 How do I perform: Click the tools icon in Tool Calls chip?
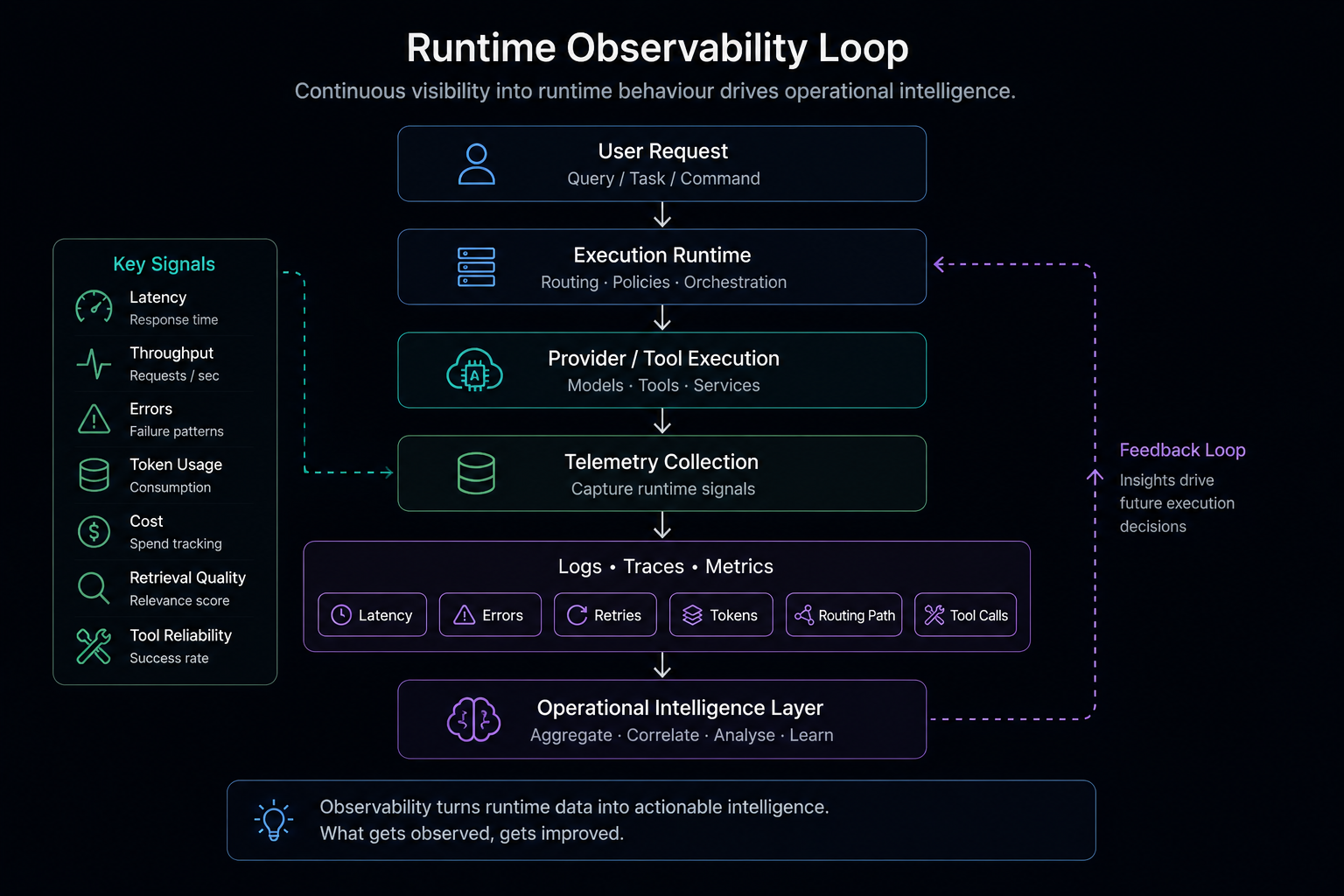934,615
